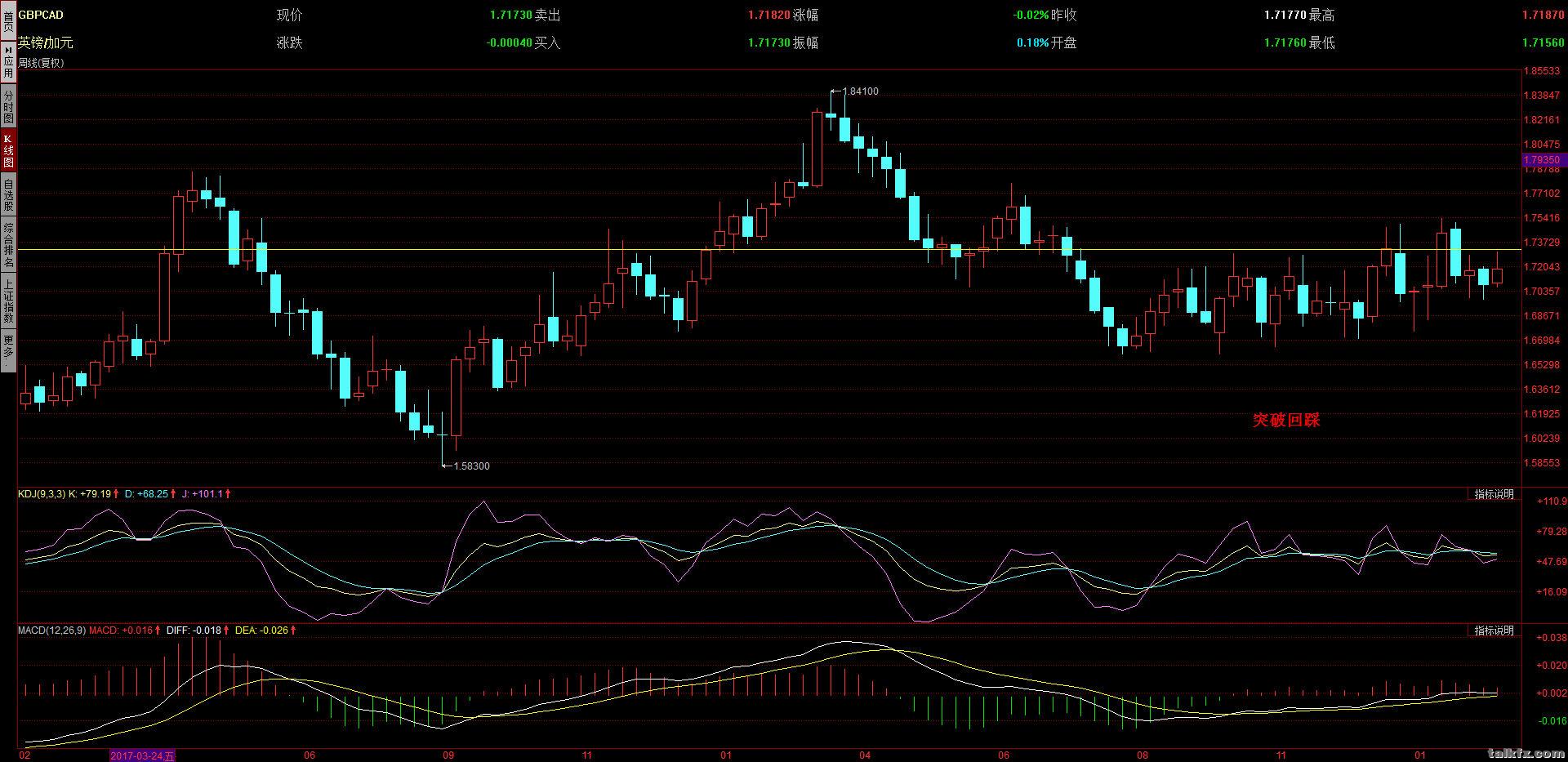This screenshot has width=1568, height=762.
Task: Click the MACD: +0.016 reading
Action: coord(121,631)
